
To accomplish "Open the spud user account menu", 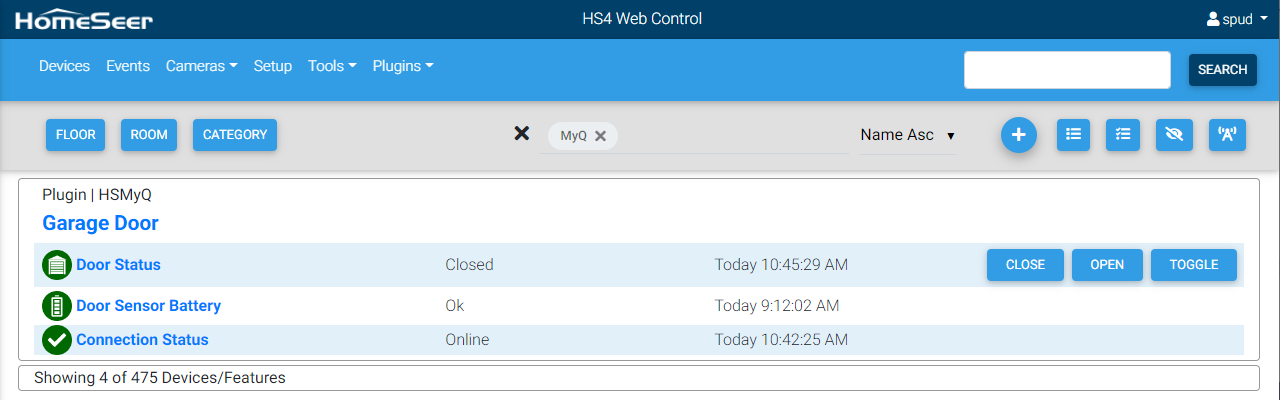I will (1237, 19).
